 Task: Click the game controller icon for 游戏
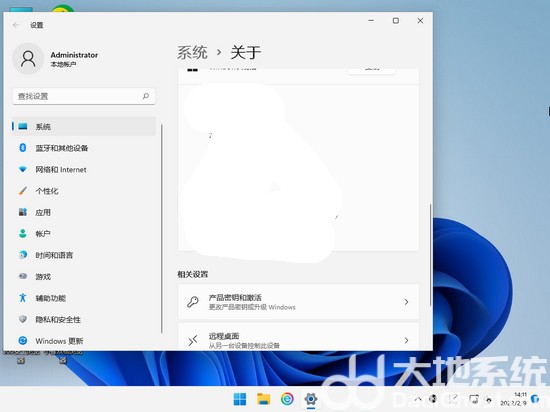[x=23, y=276]
